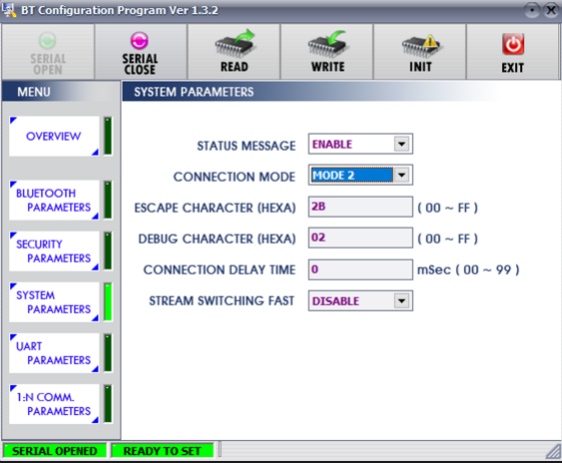
Task: Open the OVERVIEW menu page
Action: (x=54, y=136)
